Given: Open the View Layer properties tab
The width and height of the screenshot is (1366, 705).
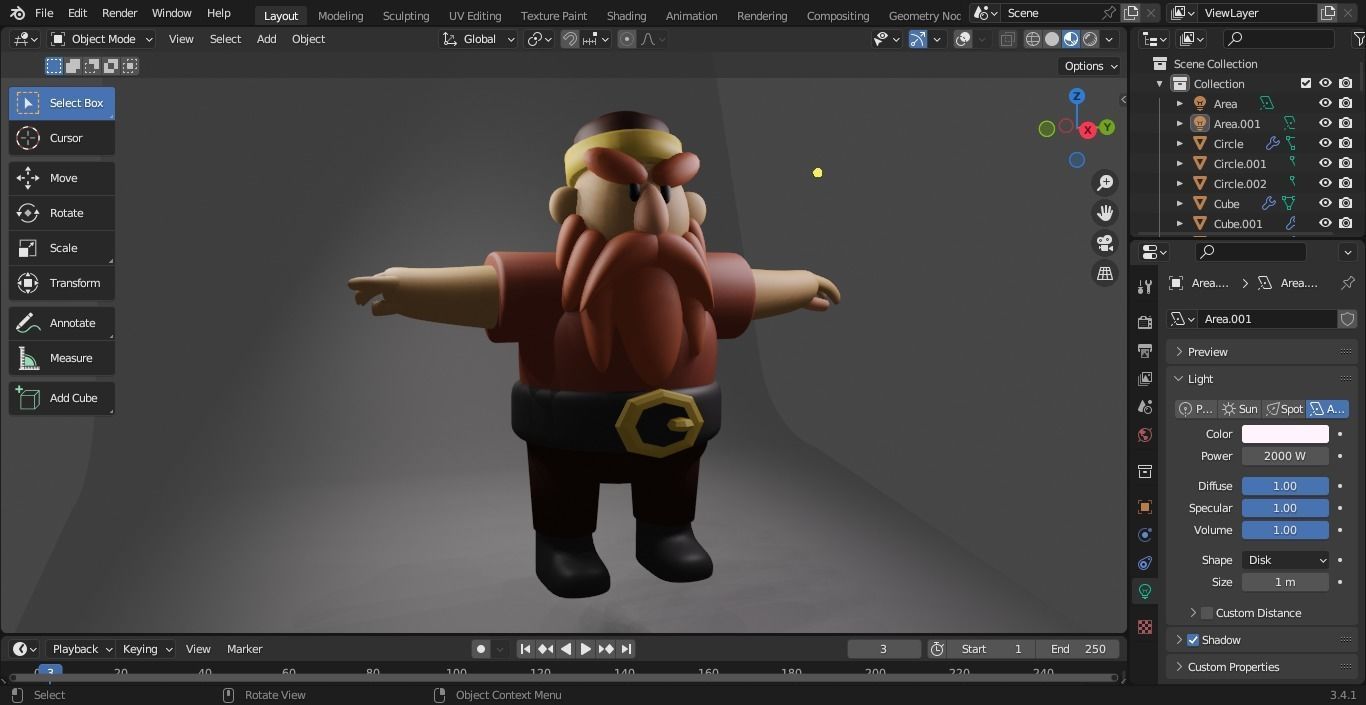Looking at the screenshot, I should [1145, 378].
